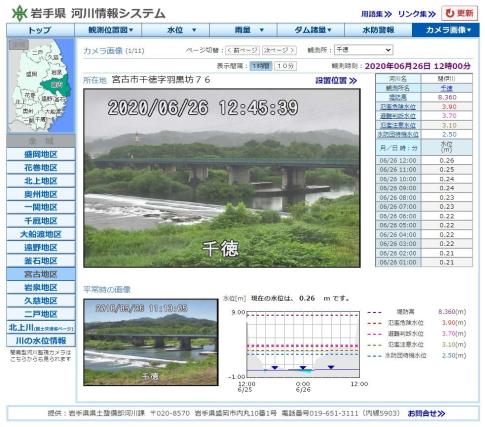Viewport: 485px width, 427px height.
Task: Open the 氾濫危険水位 table link
Action: click(398, 107)
